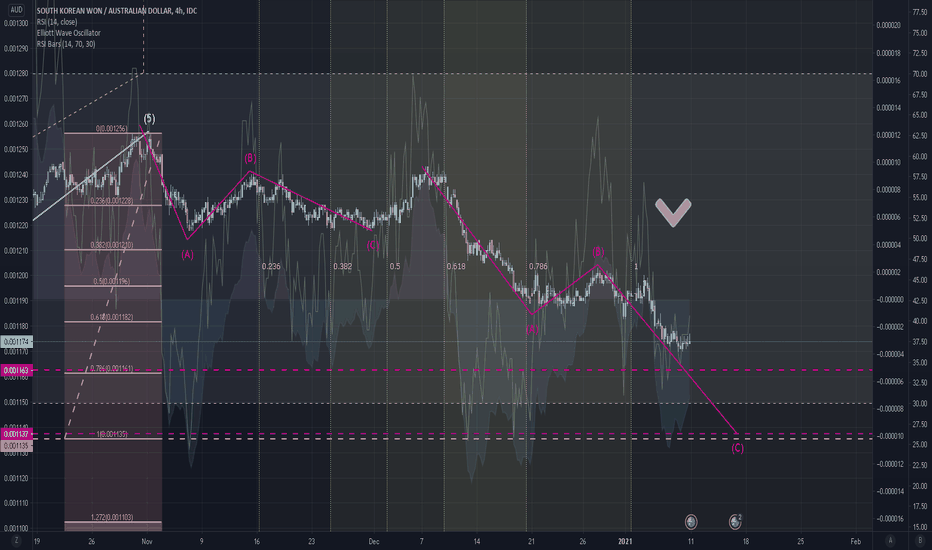
Task: Select the RSI Bars (14, 70, 30) legend
Action: (x=66, y=44)
